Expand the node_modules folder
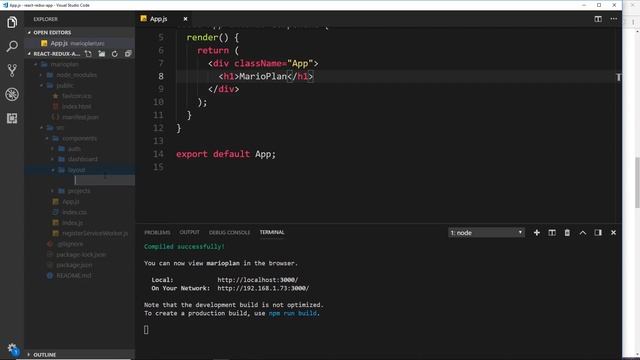This screenshot has height=360, width=640. pos(80,75)
